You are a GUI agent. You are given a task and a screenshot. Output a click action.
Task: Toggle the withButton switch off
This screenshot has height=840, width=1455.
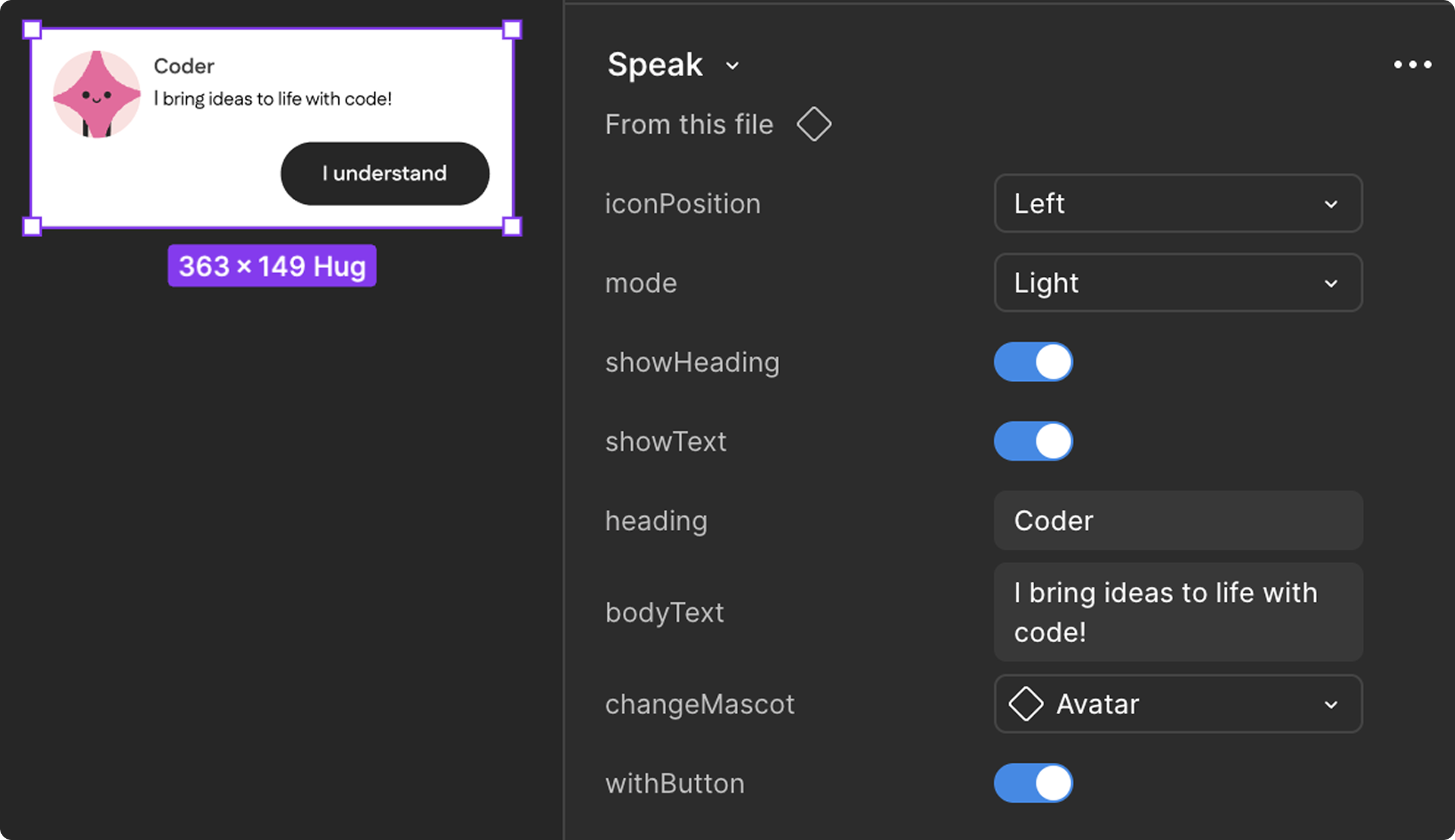(1033, 783)
